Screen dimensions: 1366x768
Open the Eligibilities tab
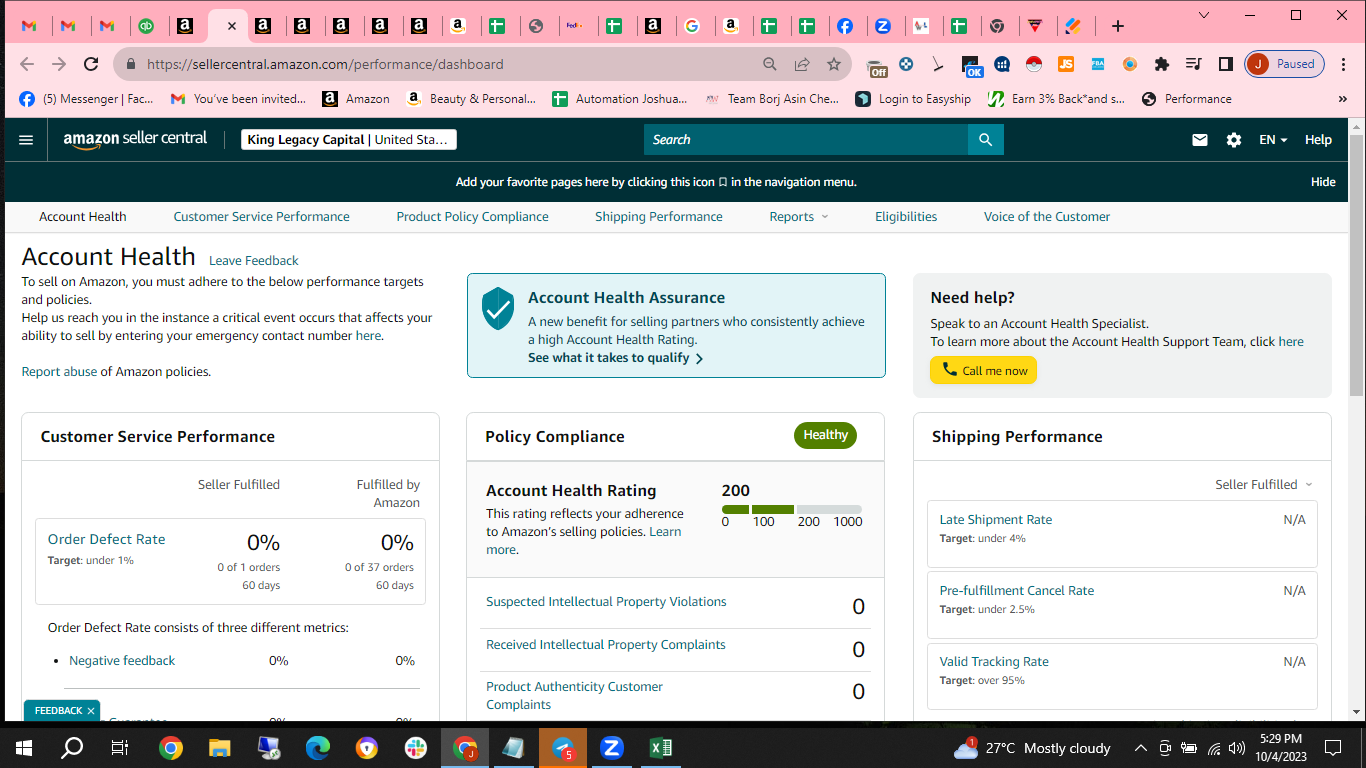tap(906, 216)
